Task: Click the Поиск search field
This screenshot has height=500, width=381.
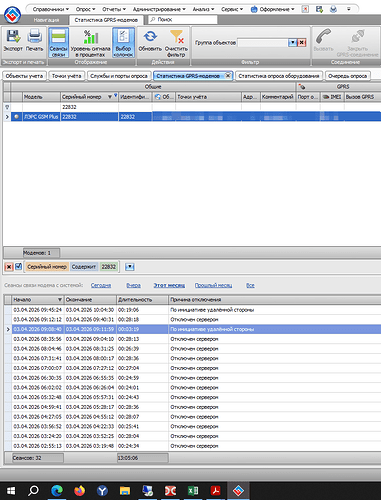Action: (x=183, y=20)
